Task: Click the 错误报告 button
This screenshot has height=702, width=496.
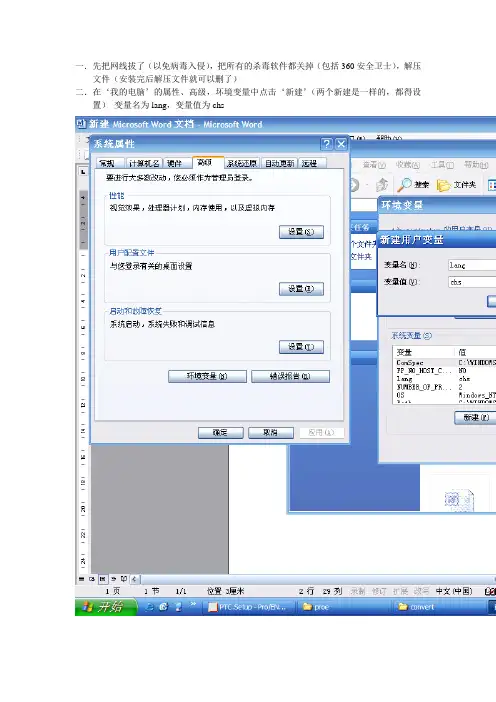Action: [x=291, y=376]
